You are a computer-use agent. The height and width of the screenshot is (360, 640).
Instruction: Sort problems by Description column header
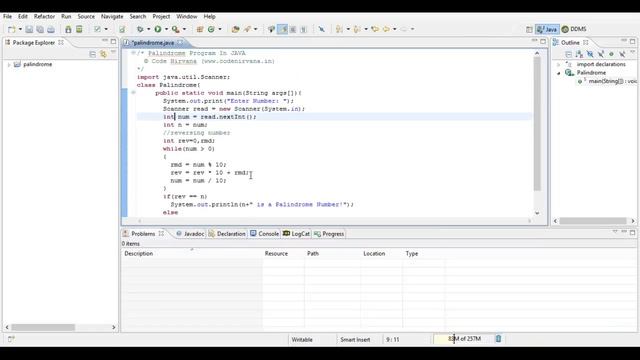coord(192,253)
